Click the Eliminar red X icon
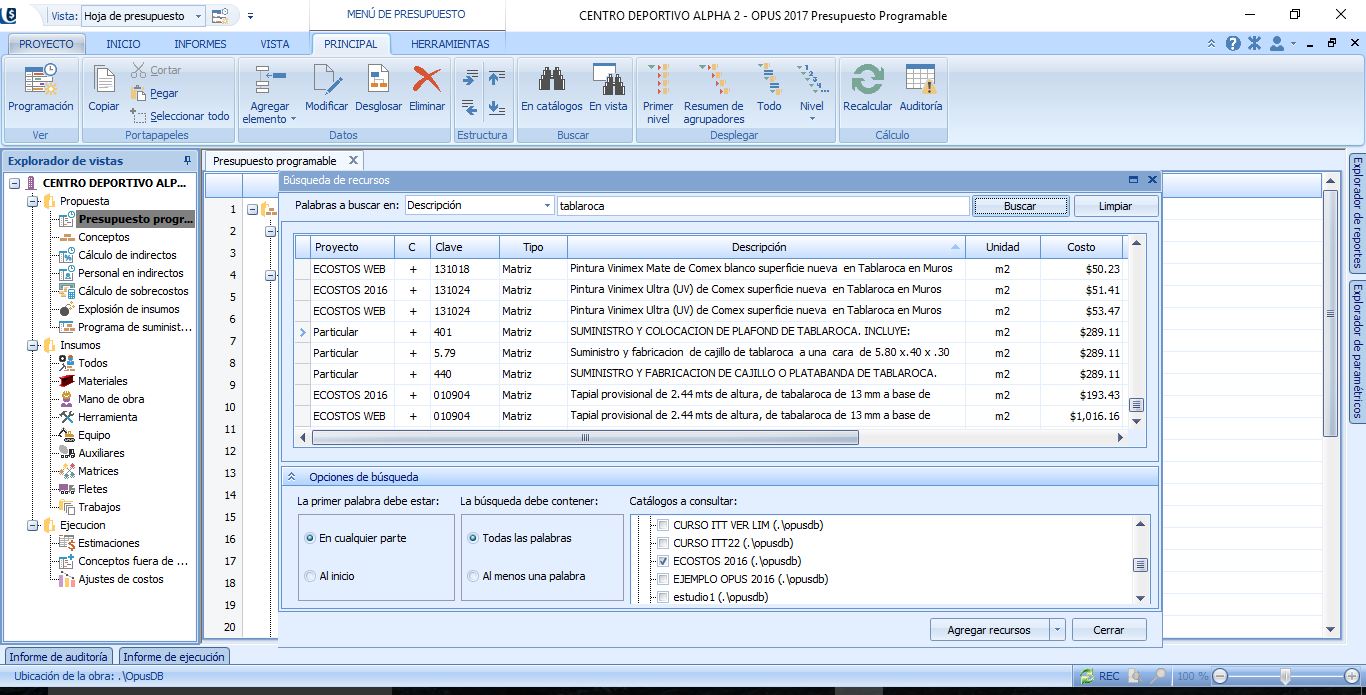The image size is (1366, 695). pyautogui.click(x=427, y=82)
